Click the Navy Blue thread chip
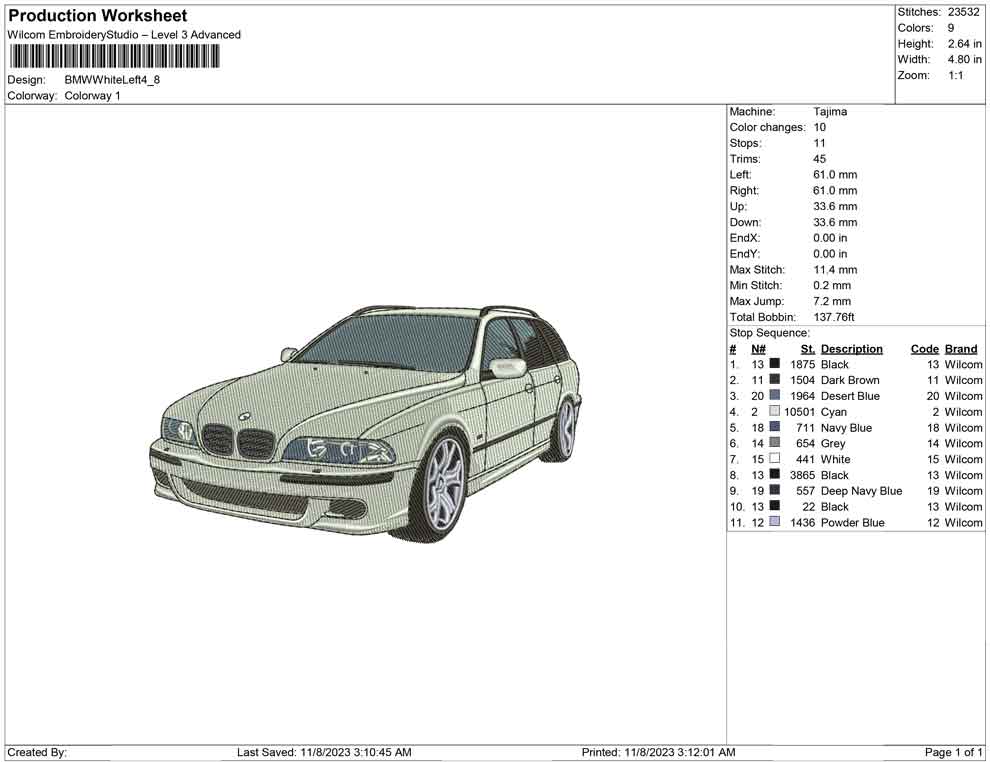This screenshot has width=990, height=762. 775,427
